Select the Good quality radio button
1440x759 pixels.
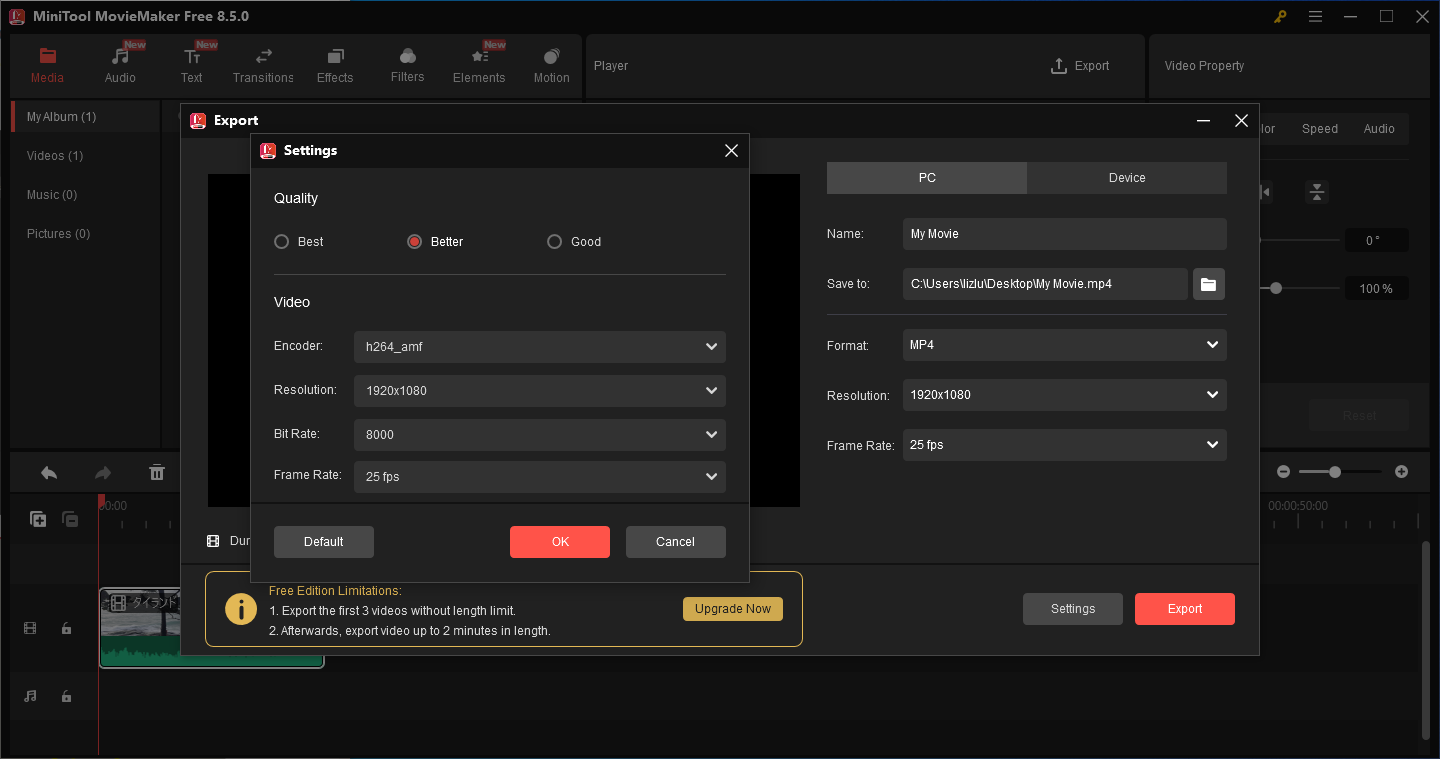(554, 241)
